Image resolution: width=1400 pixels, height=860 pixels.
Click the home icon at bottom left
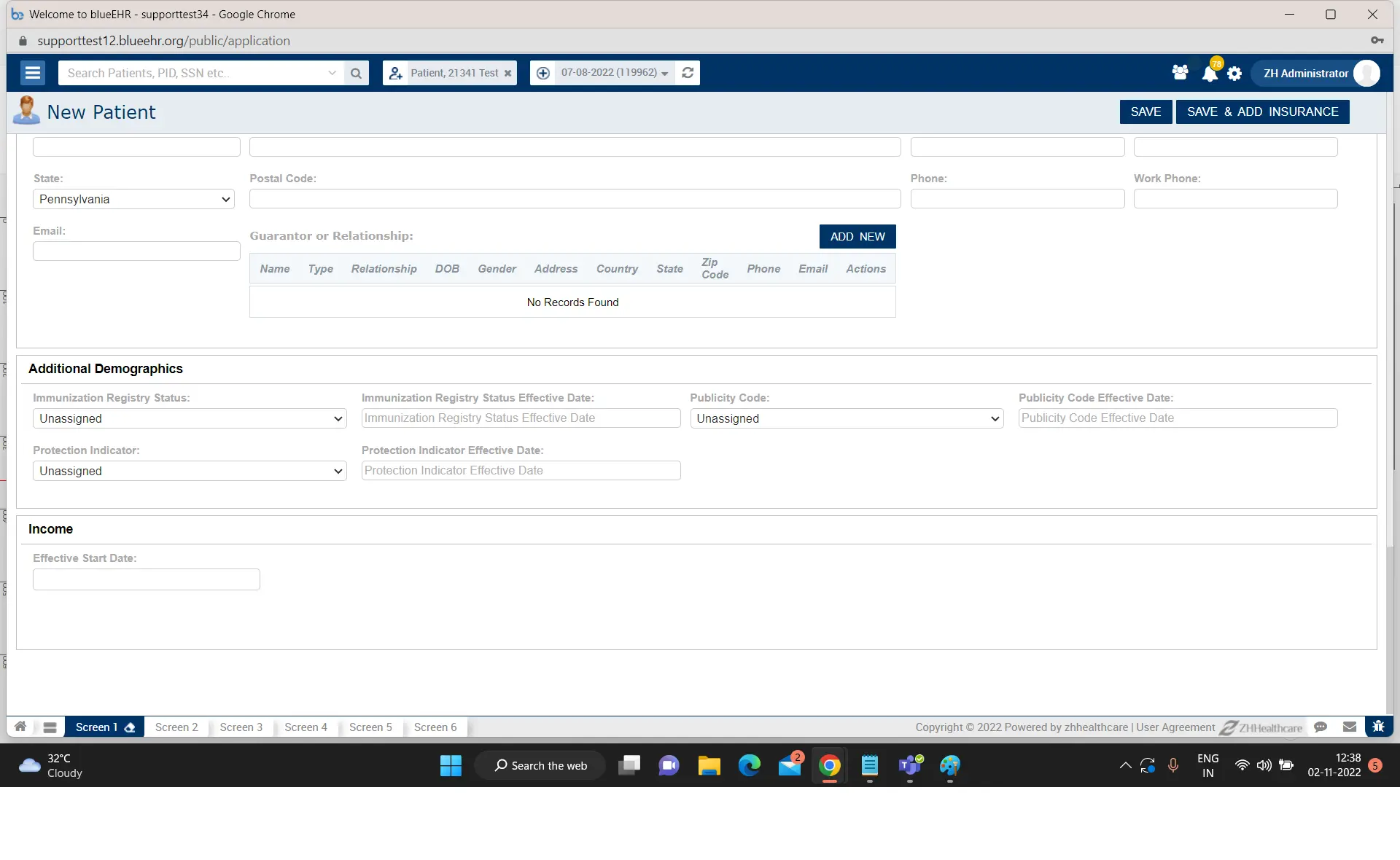[20, 727]
